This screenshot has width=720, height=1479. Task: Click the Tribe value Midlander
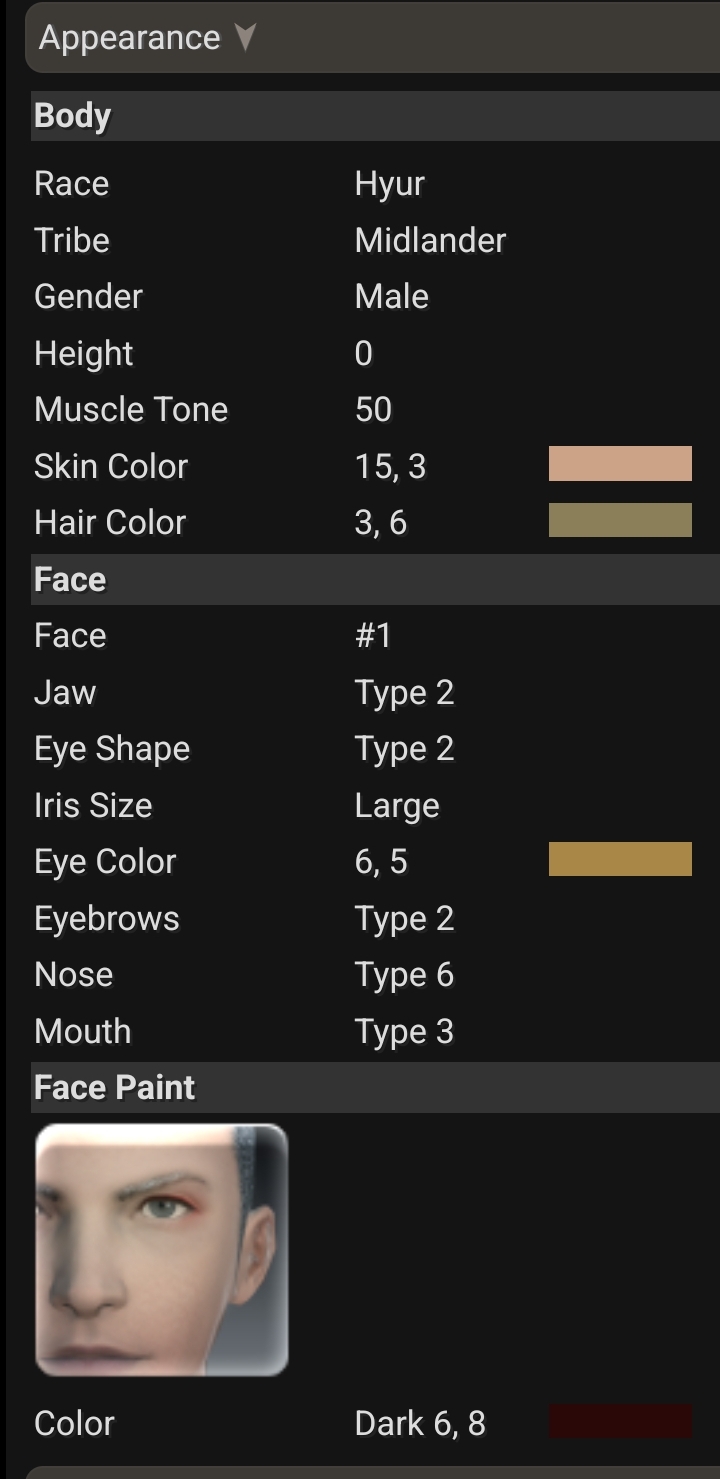pyautogui.click(x=430, y=240)
